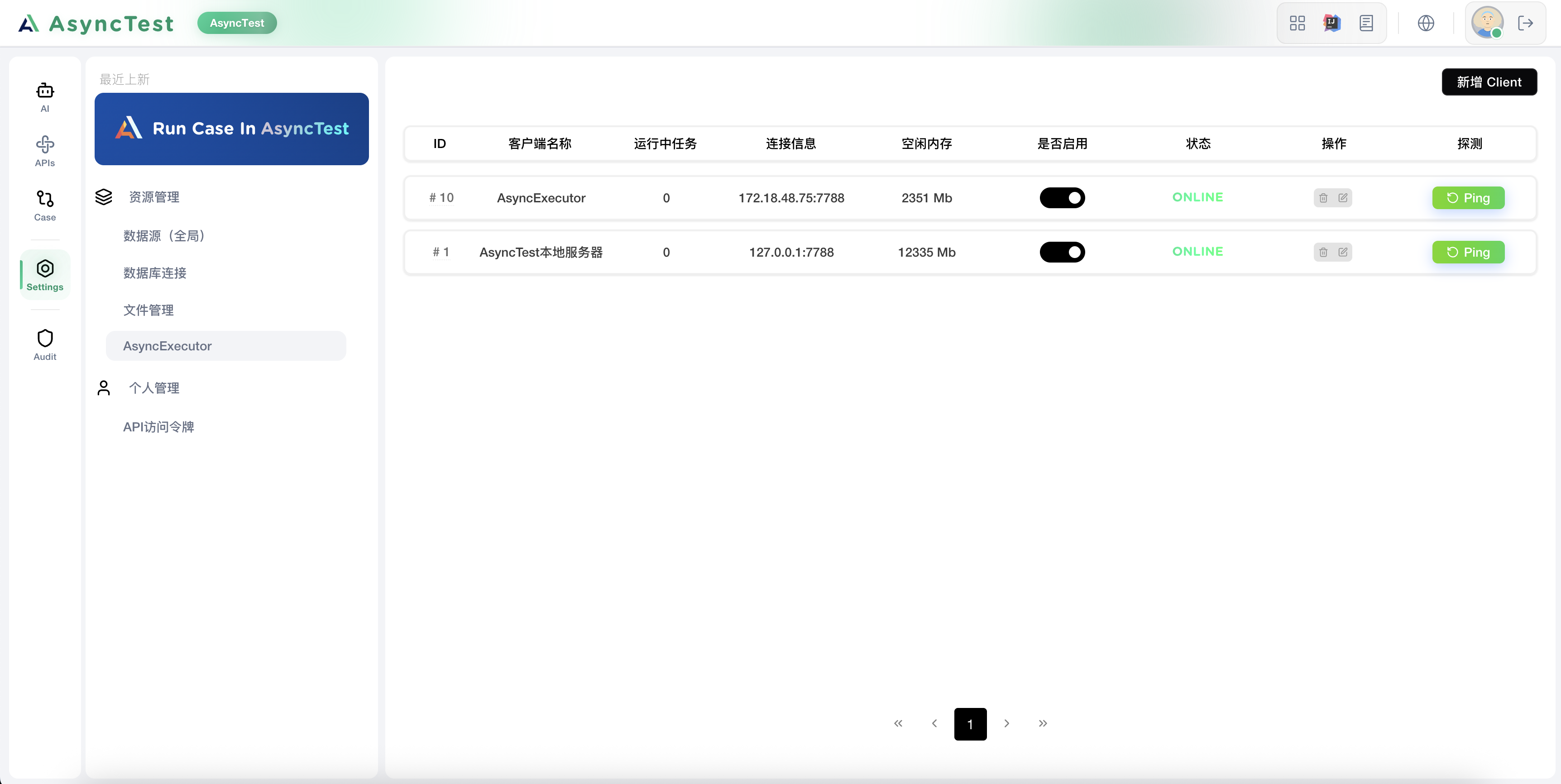Screen dimensions: 1561x784
Task: Click the globe language icon
Action: click(x=1426, y=23)
